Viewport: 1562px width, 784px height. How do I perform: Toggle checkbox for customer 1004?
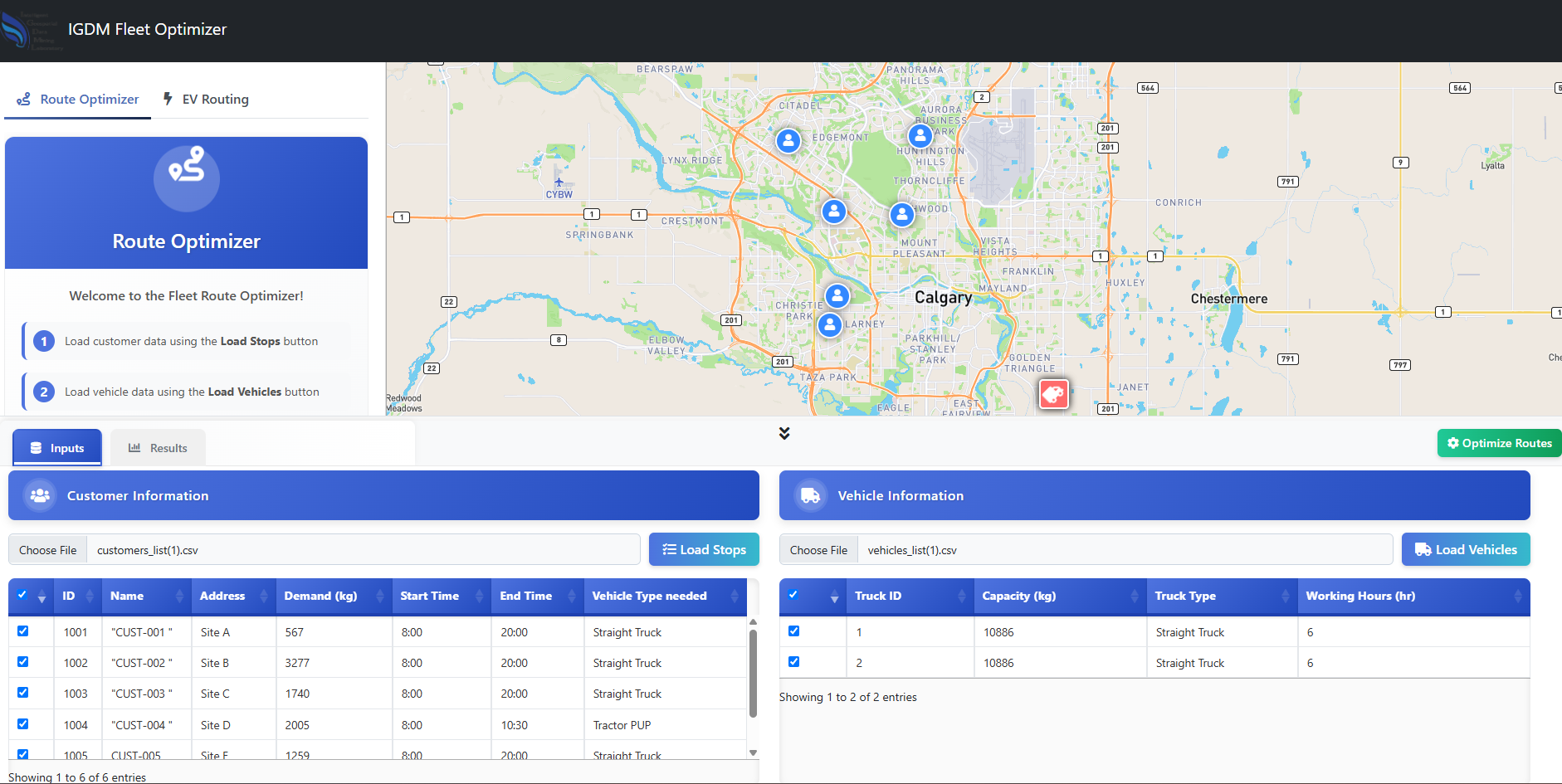(x=22, y=723)
